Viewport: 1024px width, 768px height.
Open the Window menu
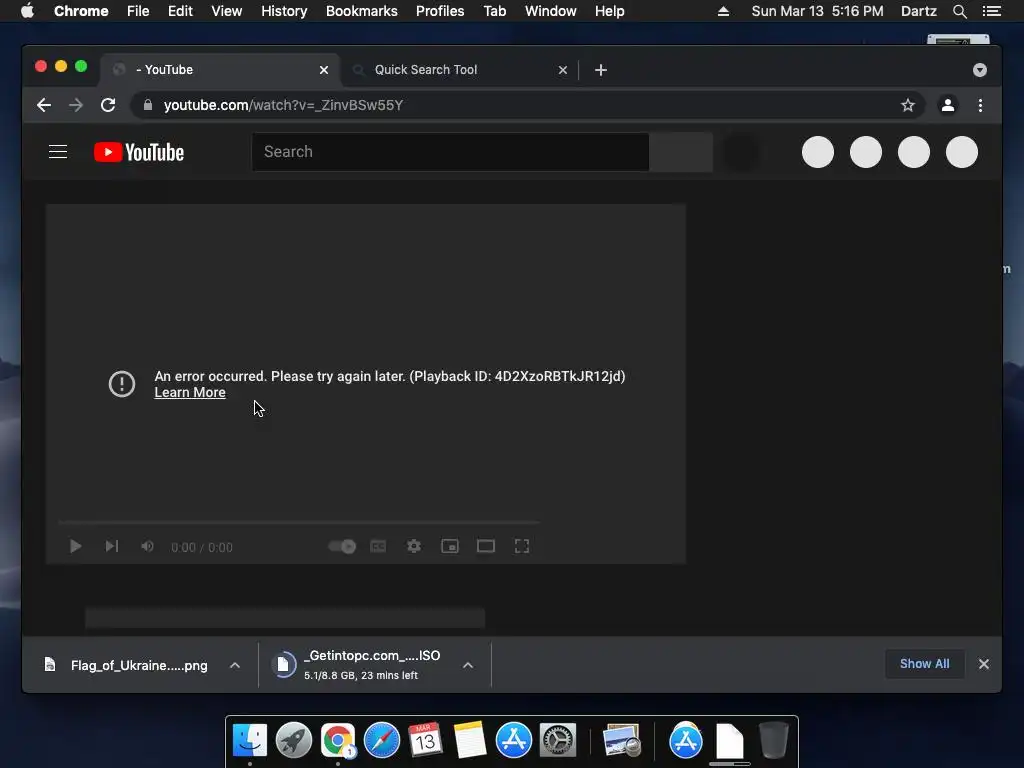coord(551,11)
